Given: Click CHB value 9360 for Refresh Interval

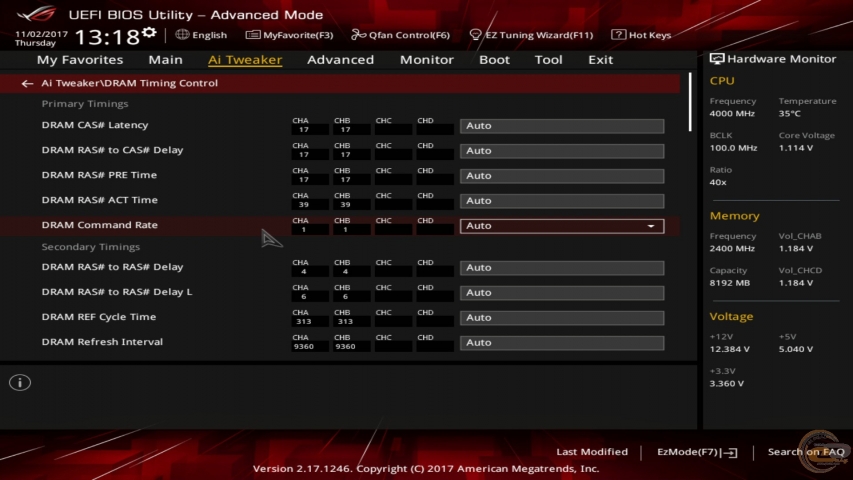Looking at the screenshot, I should [x=345, y=347].
